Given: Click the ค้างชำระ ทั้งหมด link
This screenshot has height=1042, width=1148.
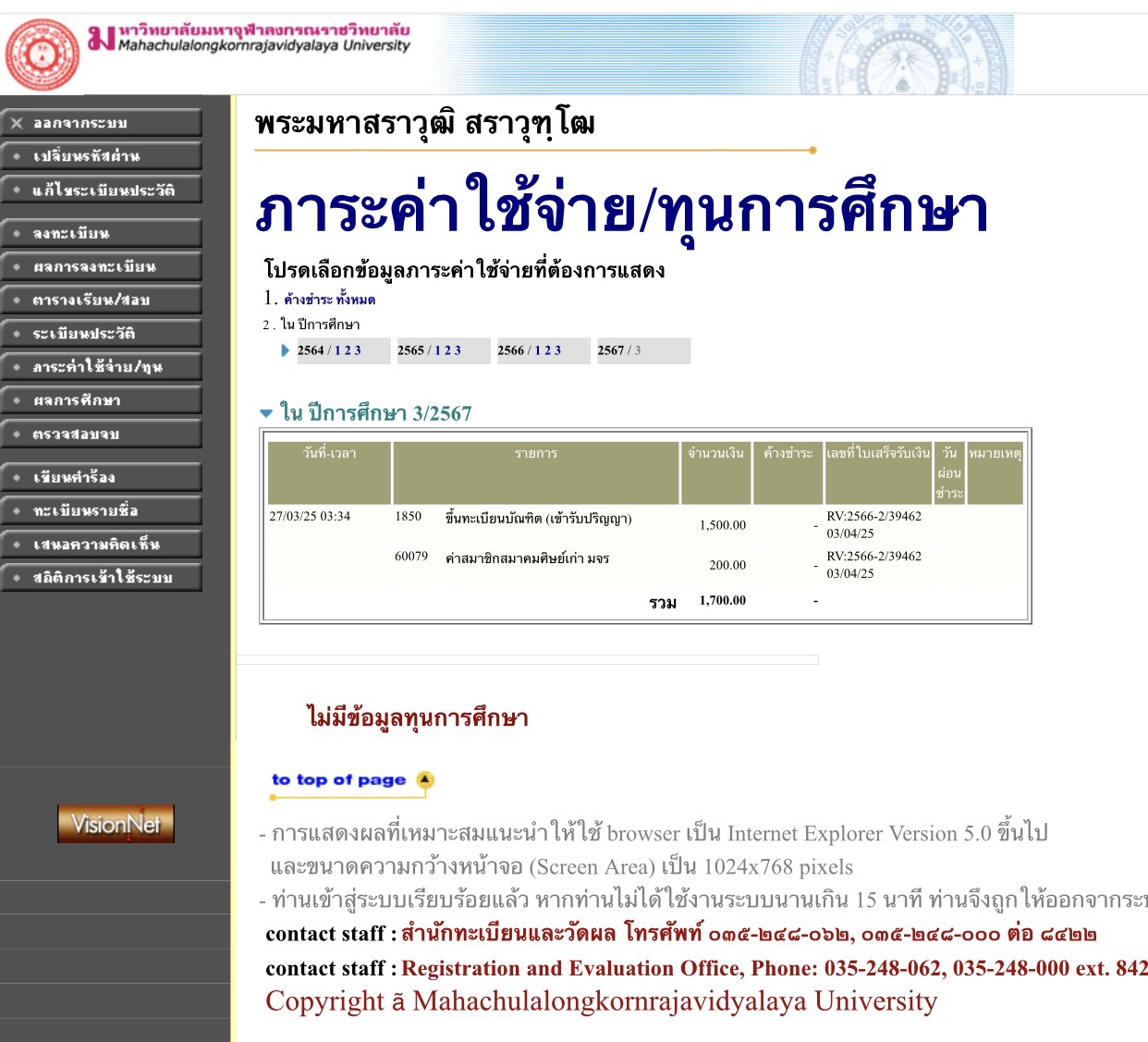Looking at the screenshot, I should (x=329, y=299).
